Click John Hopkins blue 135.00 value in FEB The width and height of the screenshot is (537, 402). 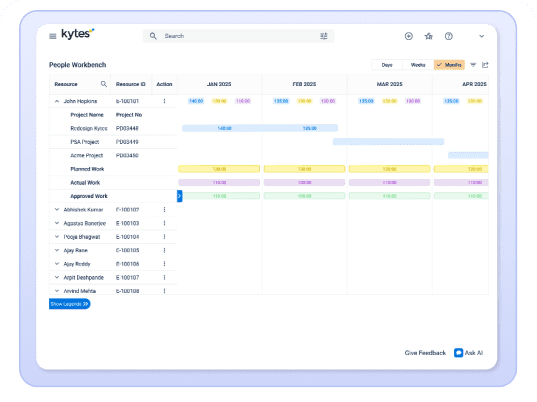point(281,101)
